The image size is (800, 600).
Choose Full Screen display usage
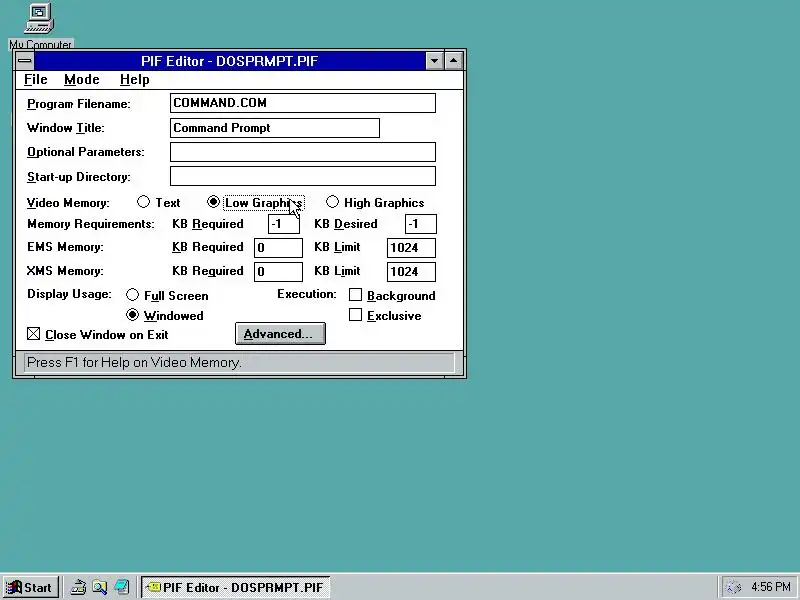click(x=167, y=295)
